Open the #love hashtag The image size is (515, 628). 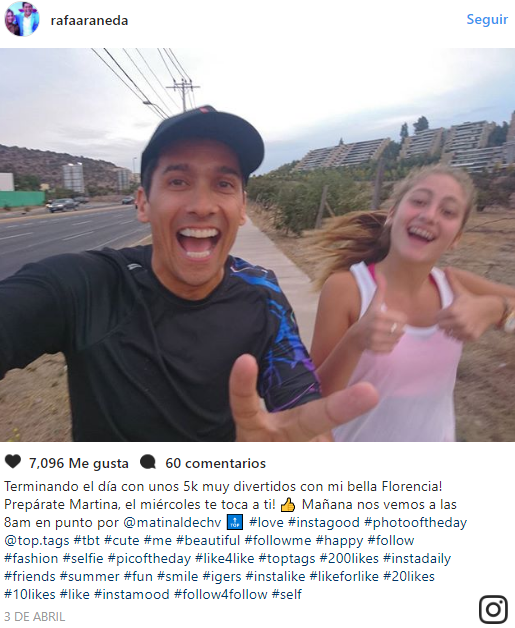tap(266, 523)
